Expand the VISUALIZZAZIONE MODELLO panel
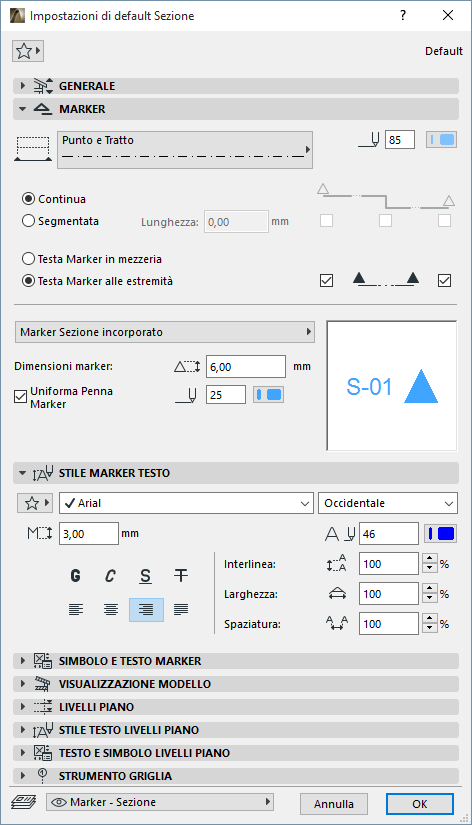Screen dimensions: 472x825 point(236,684)
